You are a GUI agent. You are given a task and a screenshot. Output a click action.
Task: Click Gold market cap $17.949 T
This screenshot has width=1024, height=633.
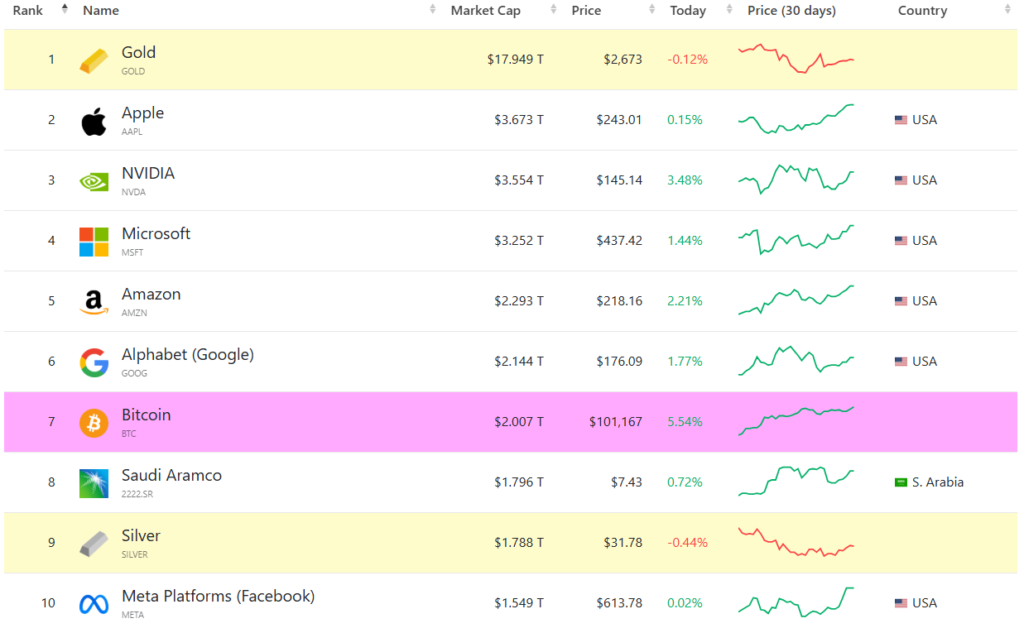point(515,59)
